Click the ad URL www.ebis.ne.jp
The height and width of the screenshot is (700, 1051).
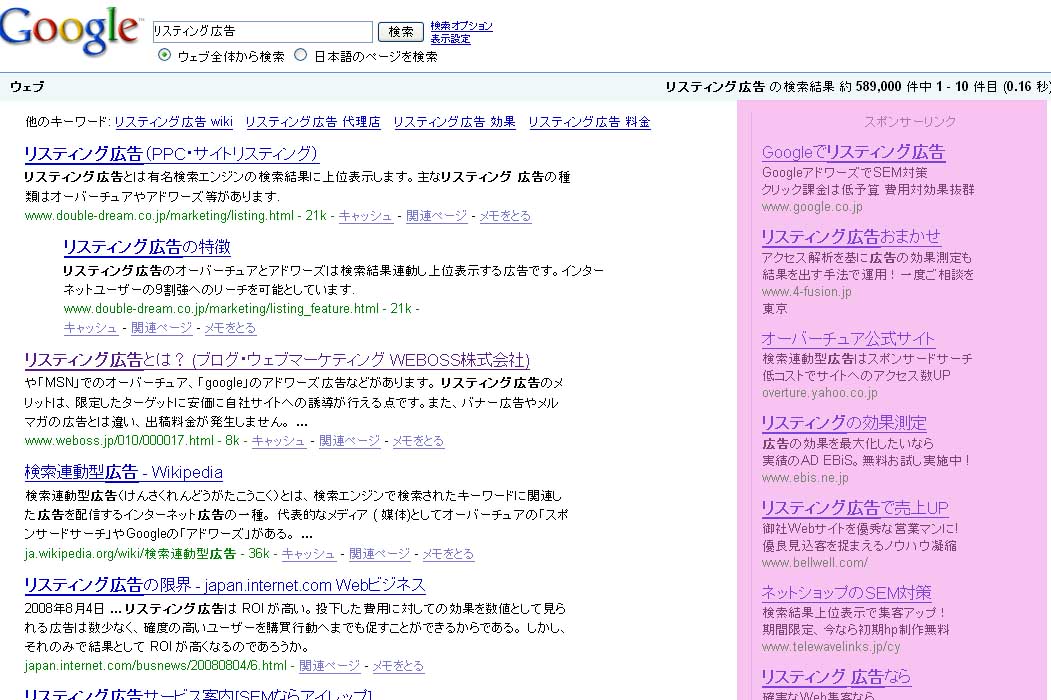coord(805,478)
